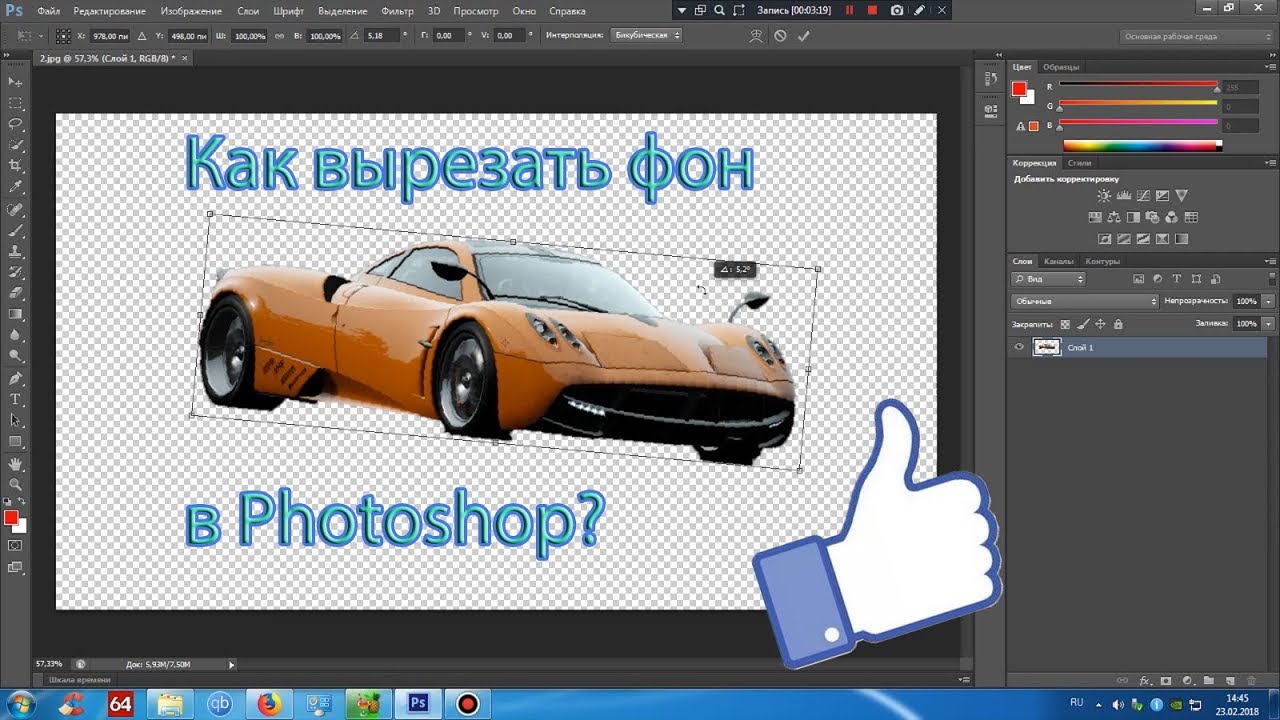Click recorder screenshot camera icon
Viewport: 1280px width, 720px height.
point(897,10)
